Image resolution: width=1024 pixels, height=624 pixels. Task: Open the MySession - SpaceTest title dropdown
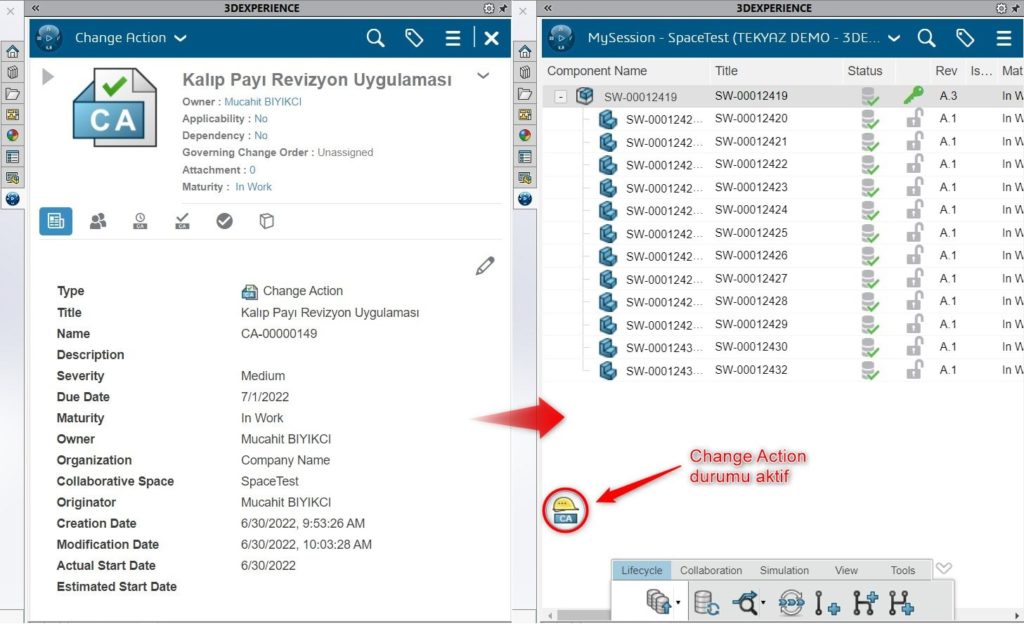pyautogui.click(x=894, y=38)
